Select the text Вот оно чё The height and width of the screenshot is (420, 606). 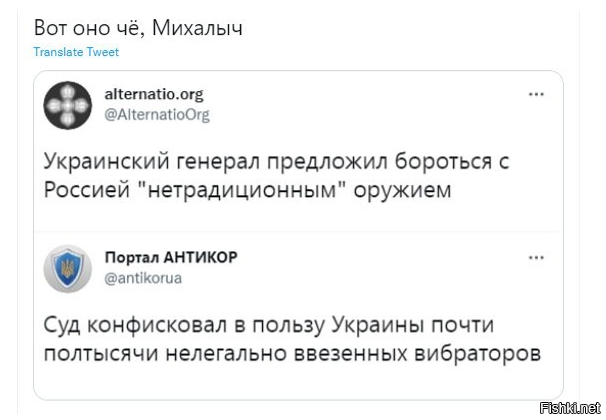coord(90,28)
